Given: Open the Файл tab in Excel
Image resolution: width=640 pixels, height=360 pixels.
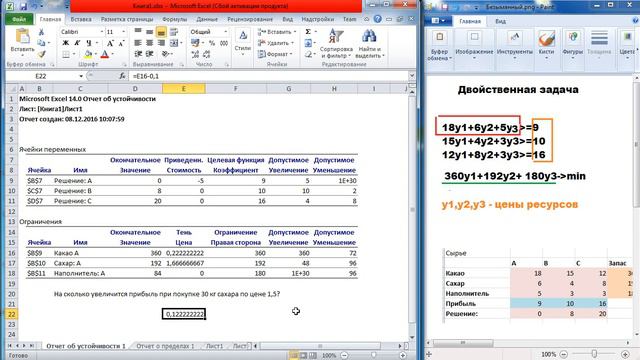Looking at the screenshot, I should click(x=19, y=19).
